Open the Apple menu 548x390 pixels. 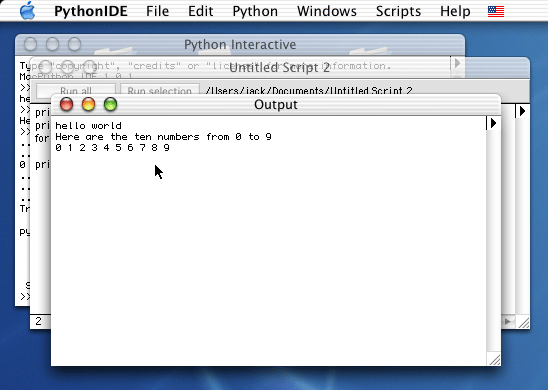27,11
